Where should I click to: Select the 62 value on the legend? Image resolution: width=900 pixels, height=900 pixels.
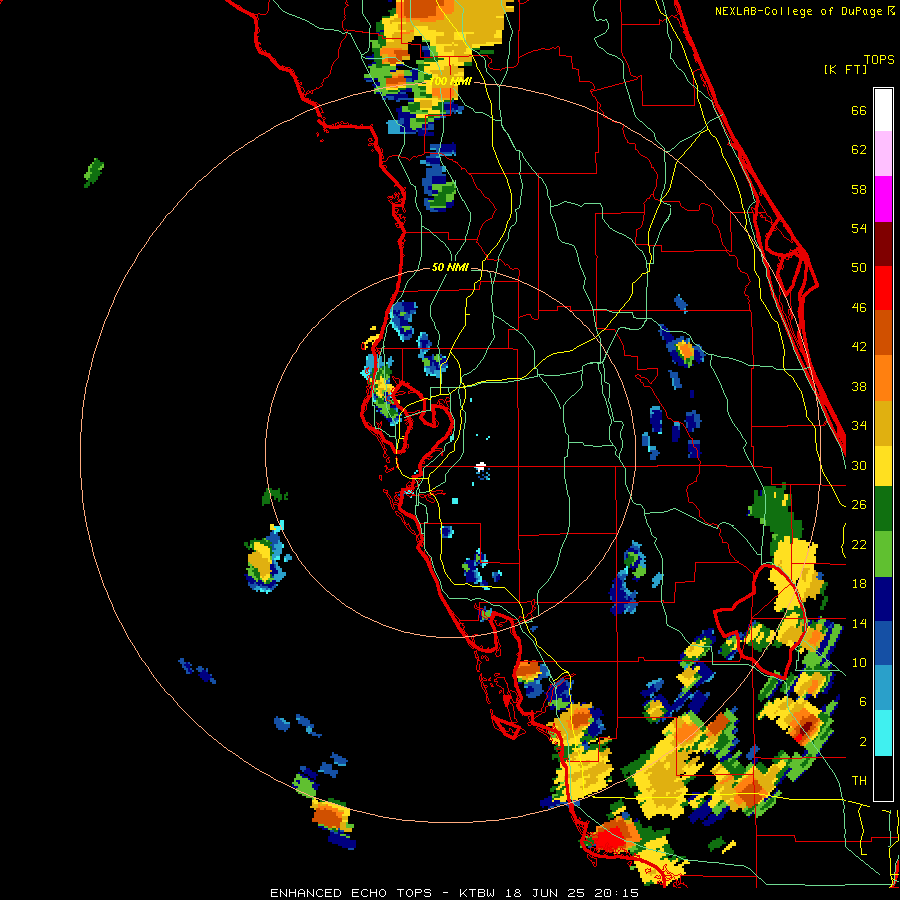[859, 150]
